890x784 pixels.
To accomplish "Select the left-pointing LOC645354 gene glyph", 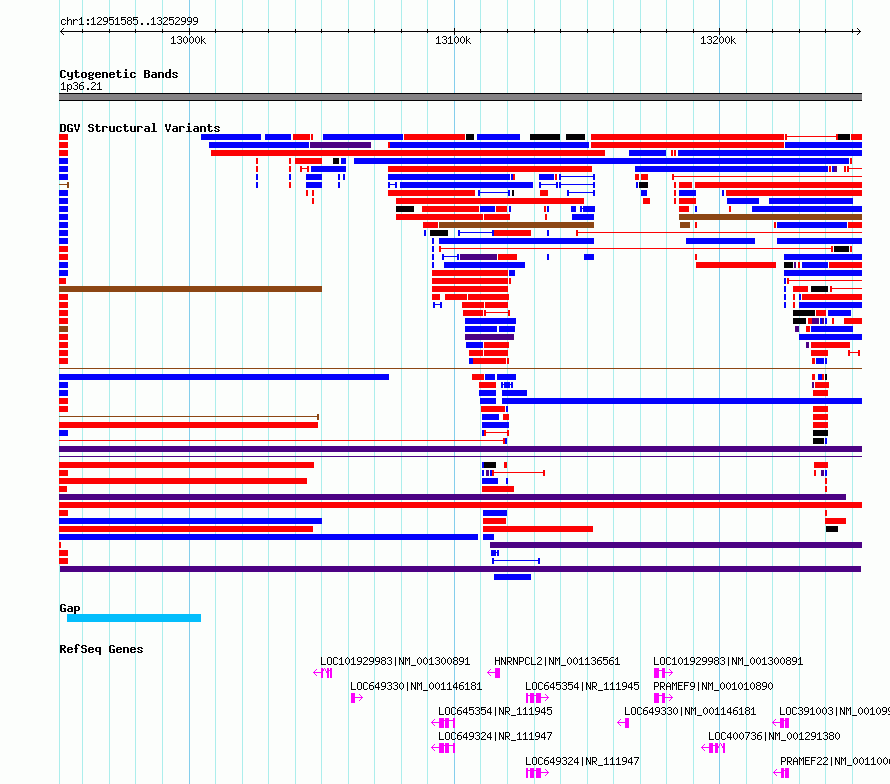I will click(x=443, y=723).
